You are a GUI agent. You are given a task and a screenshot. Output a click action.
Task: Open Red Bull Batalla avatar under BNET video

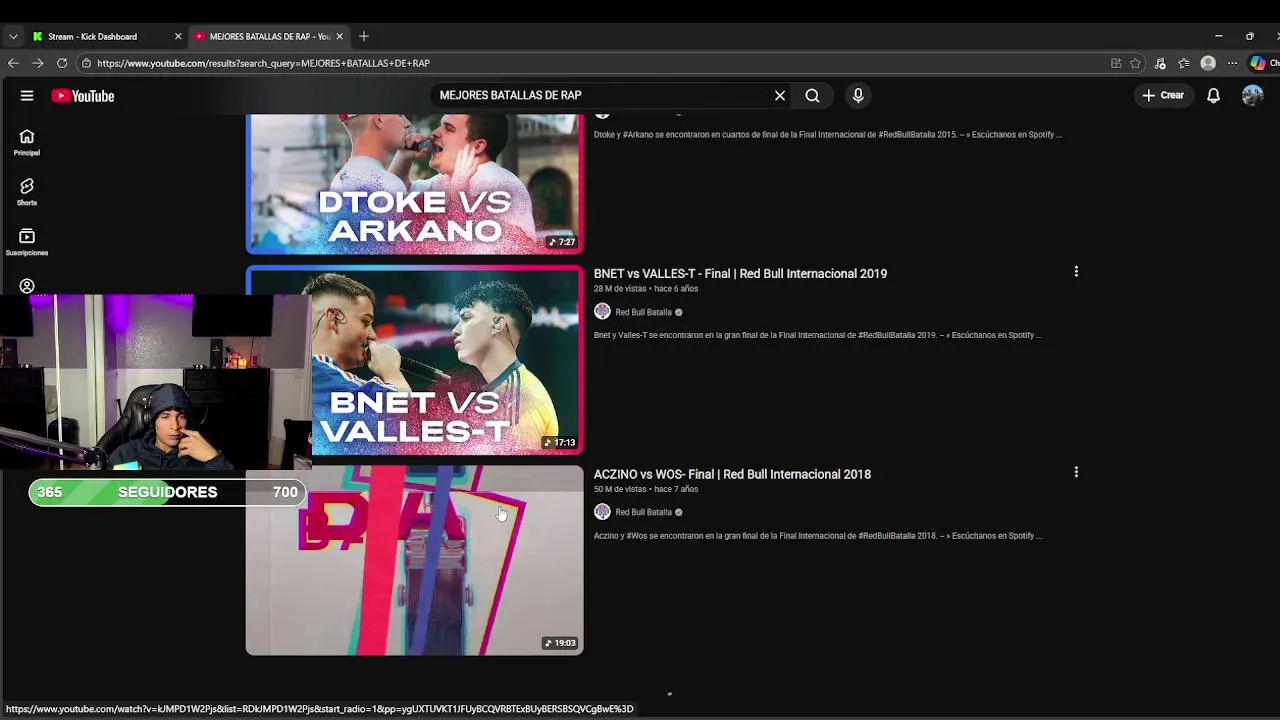click(602, 312)
